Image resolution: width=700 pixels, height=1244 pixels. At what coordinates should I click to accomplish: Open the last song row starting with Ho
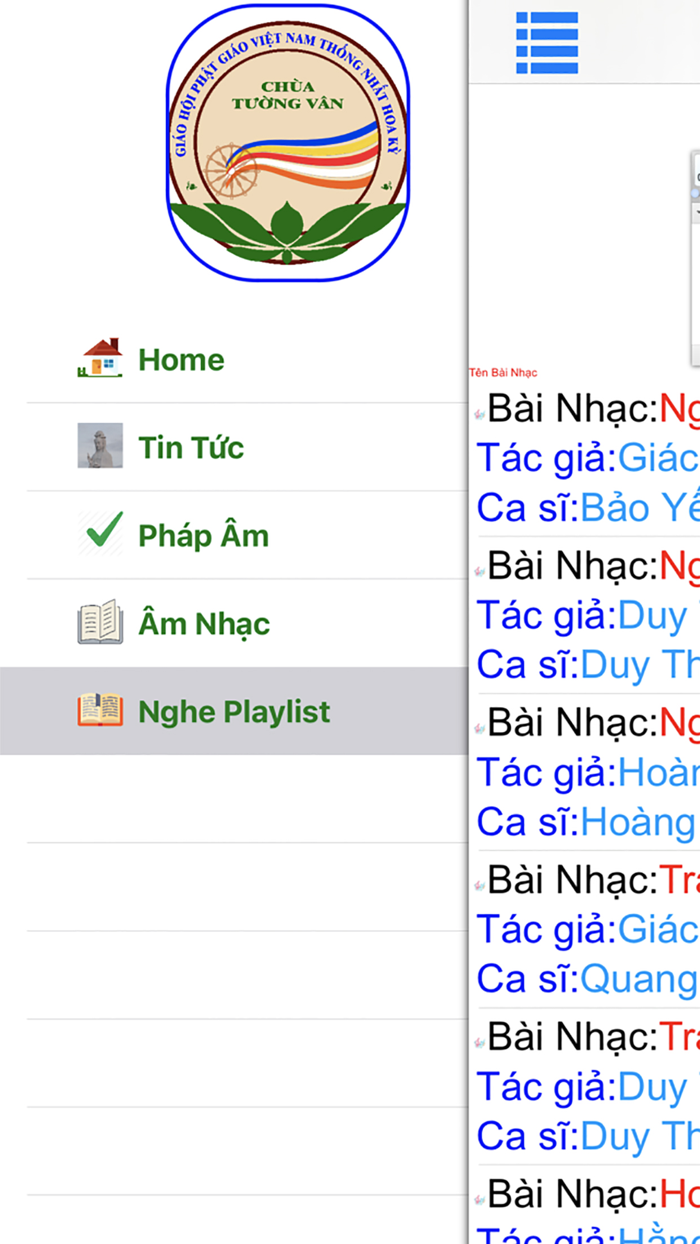click(678, 1193)
